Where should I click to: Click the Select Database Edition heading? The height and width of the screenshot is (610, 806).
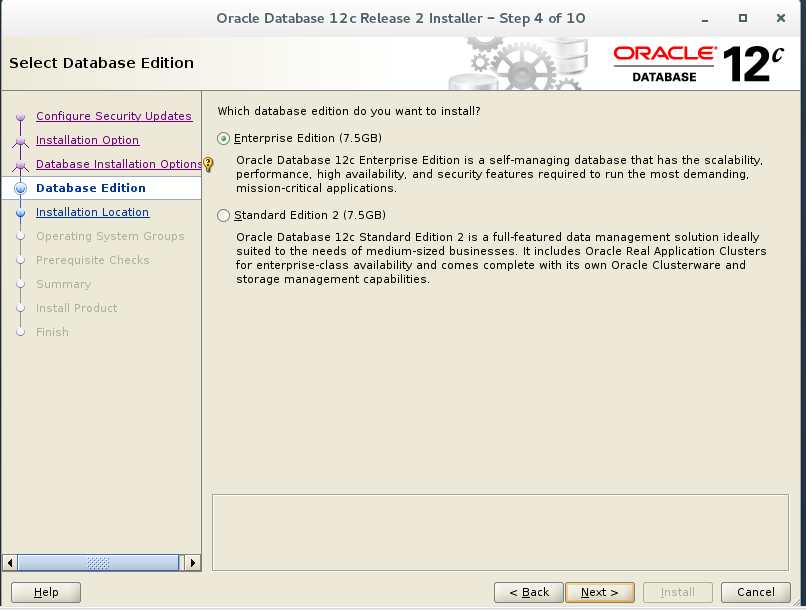pos(101,63)
